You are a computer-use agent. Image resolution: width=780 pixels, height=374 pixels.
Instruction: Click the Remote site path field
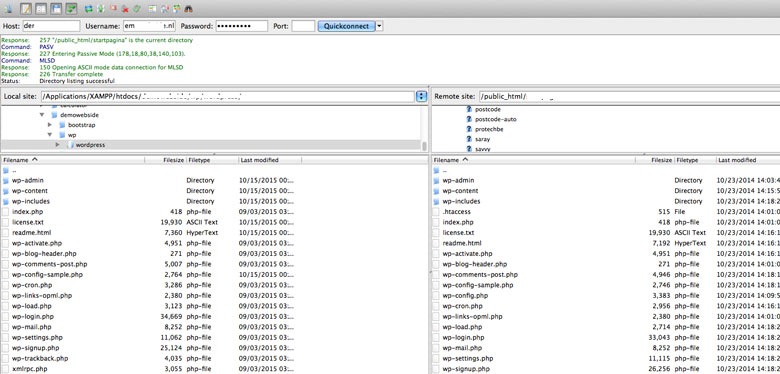pyautogui.click(x=629, y=96)
